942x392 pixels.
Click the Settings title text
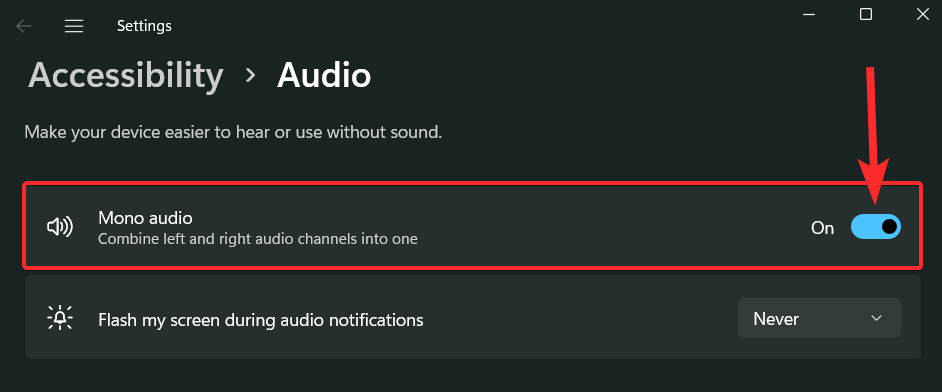coord(144,26)
